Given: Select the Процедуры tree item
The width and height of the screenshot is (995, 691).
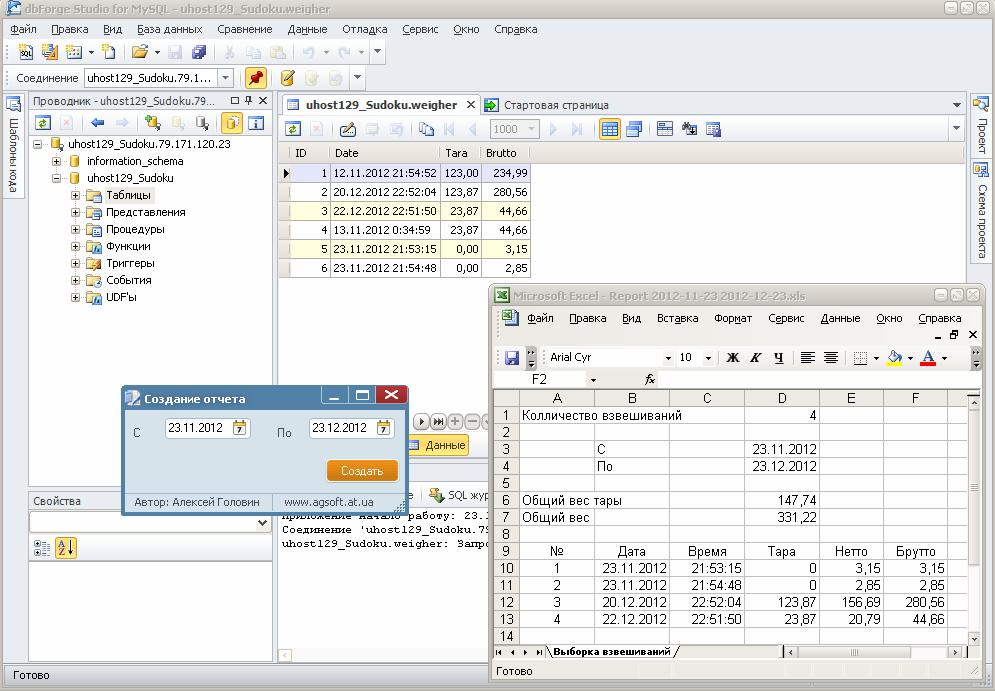Looking at the screenshot, I should click(135, 229).
